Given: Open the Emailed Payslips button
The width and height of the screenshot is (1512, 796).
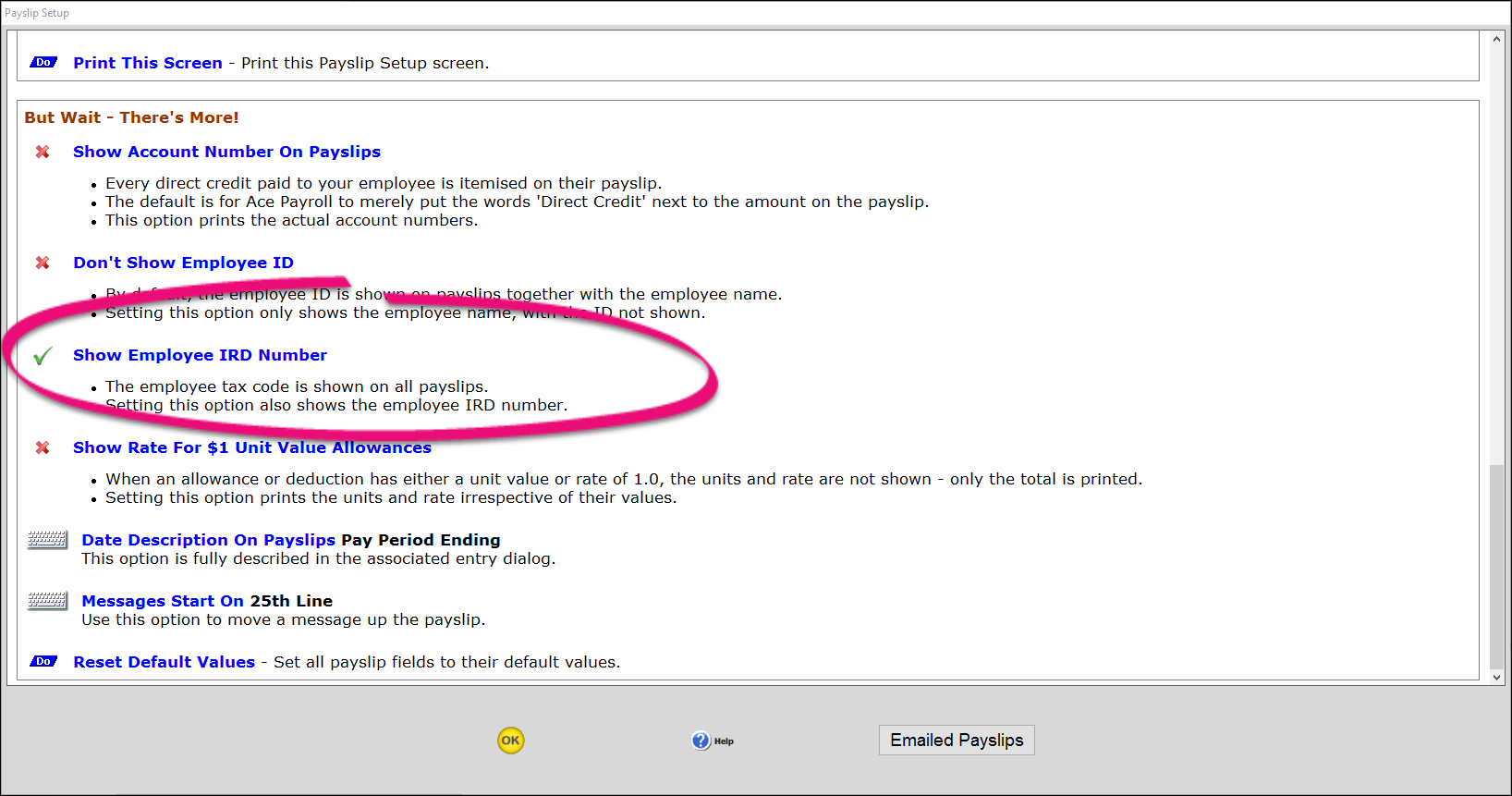Looking at the screenshot, I should 956,741.
